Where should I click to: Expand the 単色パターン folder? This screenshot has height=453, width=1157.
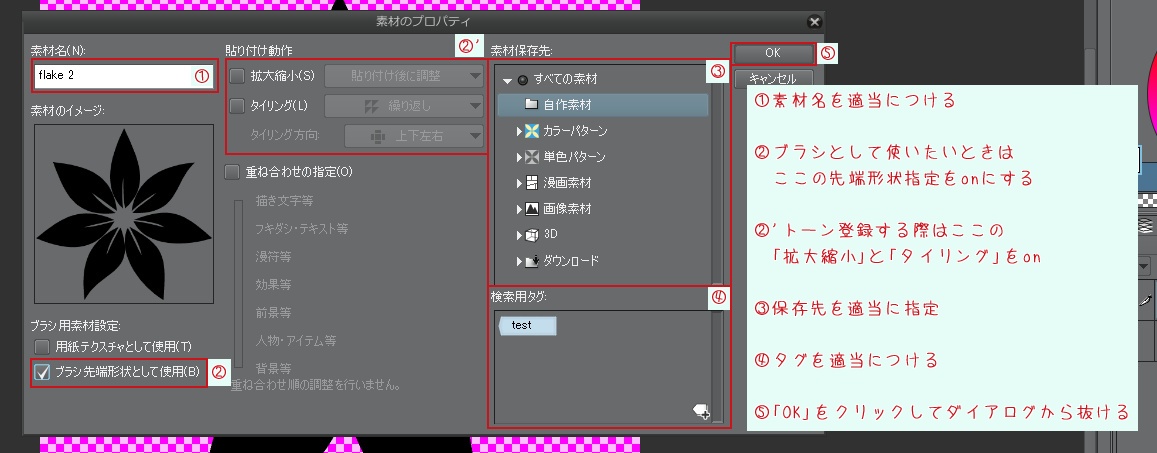[519, 157]
